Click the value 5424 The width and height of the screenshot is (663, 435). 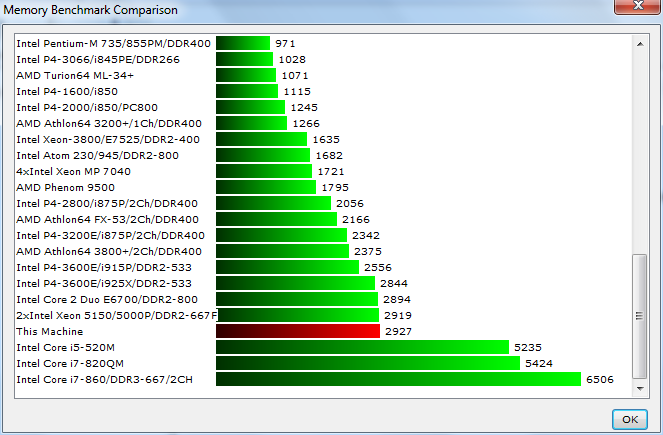[539, 364]
